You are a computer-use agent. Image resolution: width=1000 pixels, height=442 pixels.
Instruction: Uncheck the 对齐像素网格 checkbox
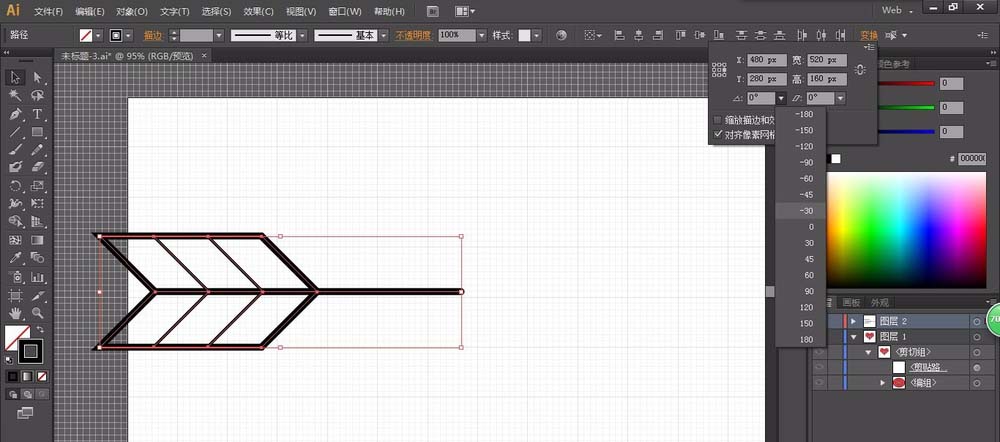(717, 135)
